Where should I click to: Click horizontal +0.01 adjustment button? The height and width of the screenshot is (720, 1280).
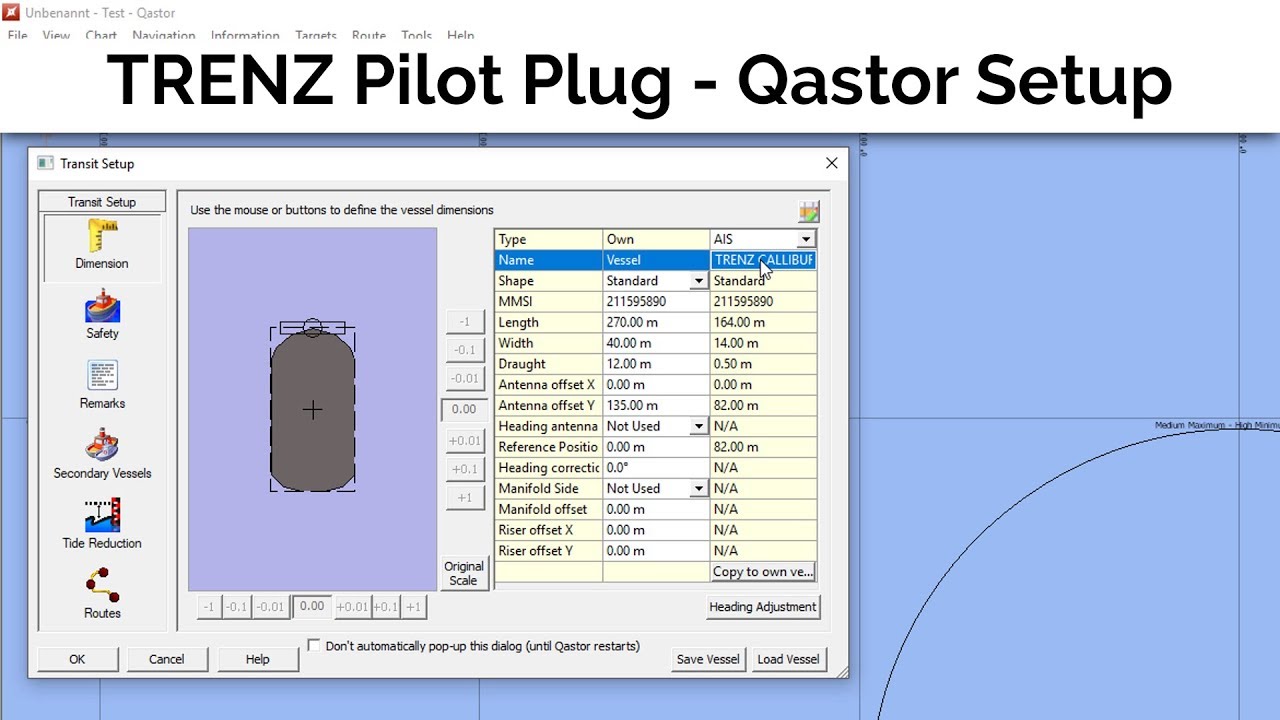(x=352, y=607)
